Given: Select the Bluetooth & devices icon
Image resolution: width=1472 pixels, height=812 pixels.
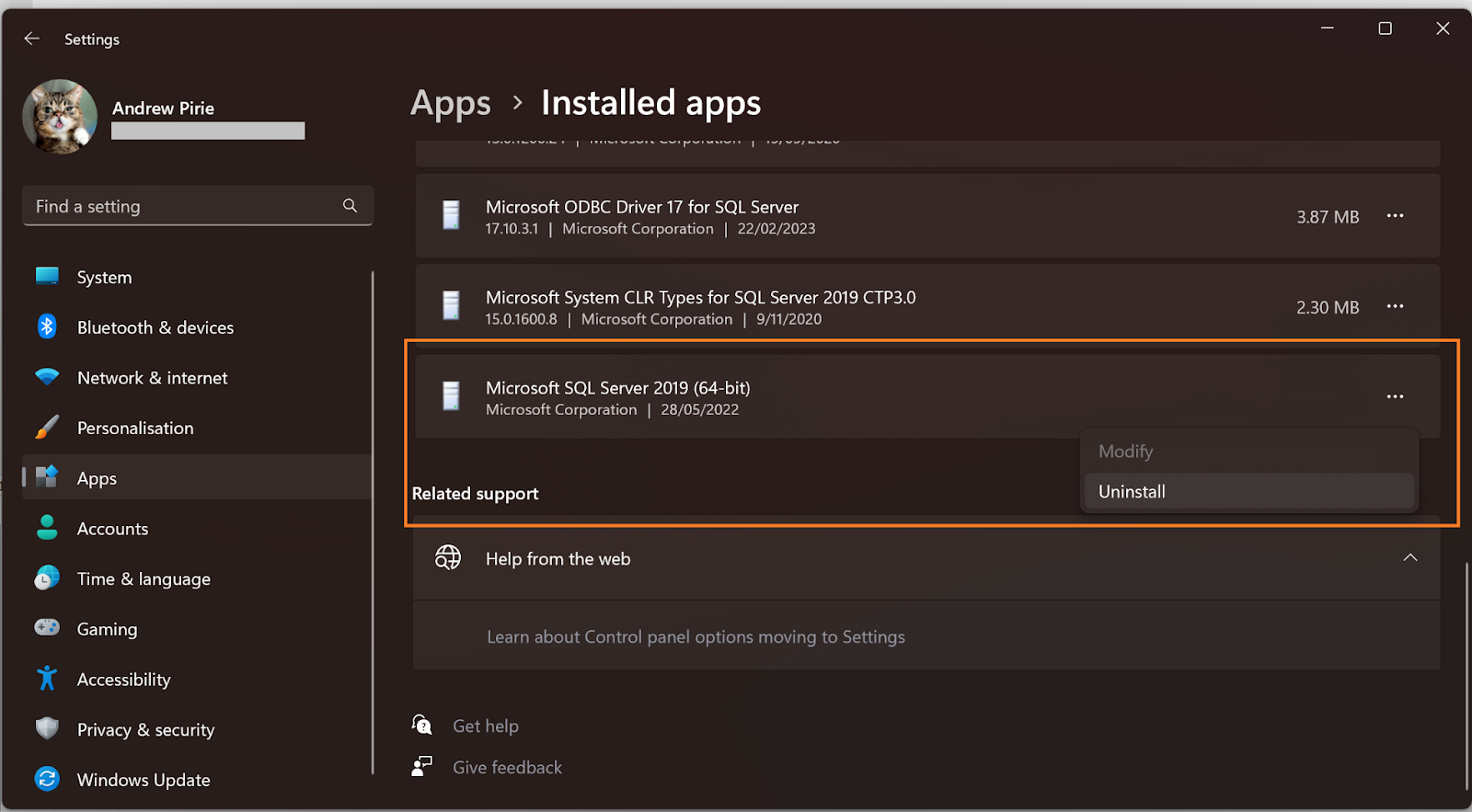Looking at the screenshot, I should pos(47,326).
